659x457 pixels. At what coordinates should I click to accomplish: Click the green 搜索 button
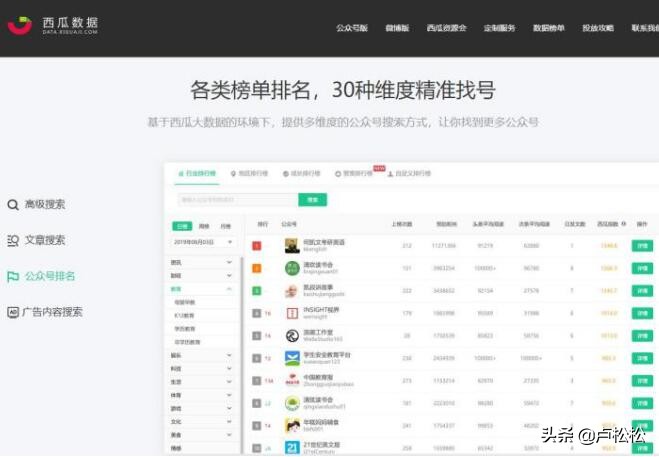313,200
